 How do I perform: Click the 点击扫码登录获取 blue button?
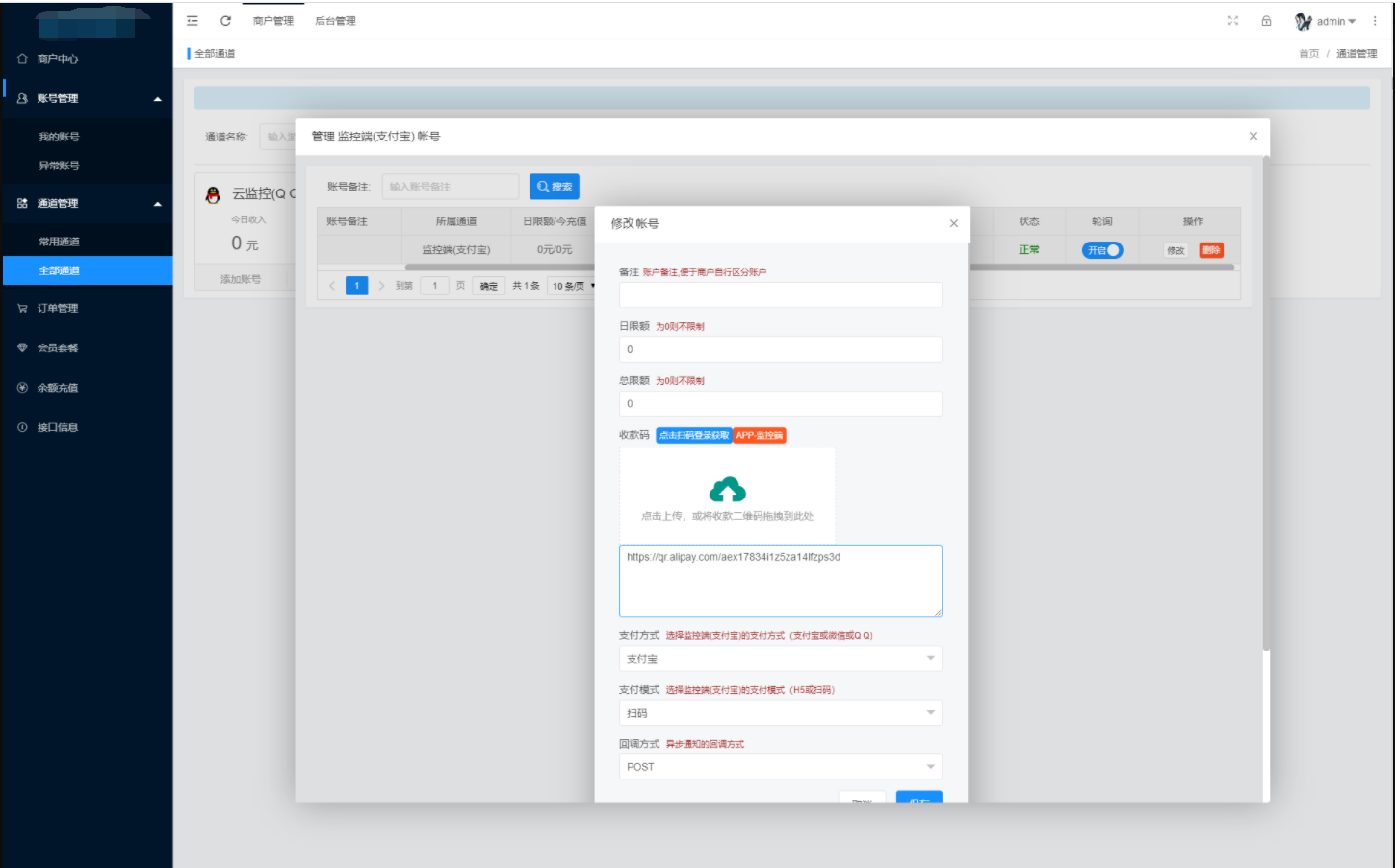[x=694, y=436]
